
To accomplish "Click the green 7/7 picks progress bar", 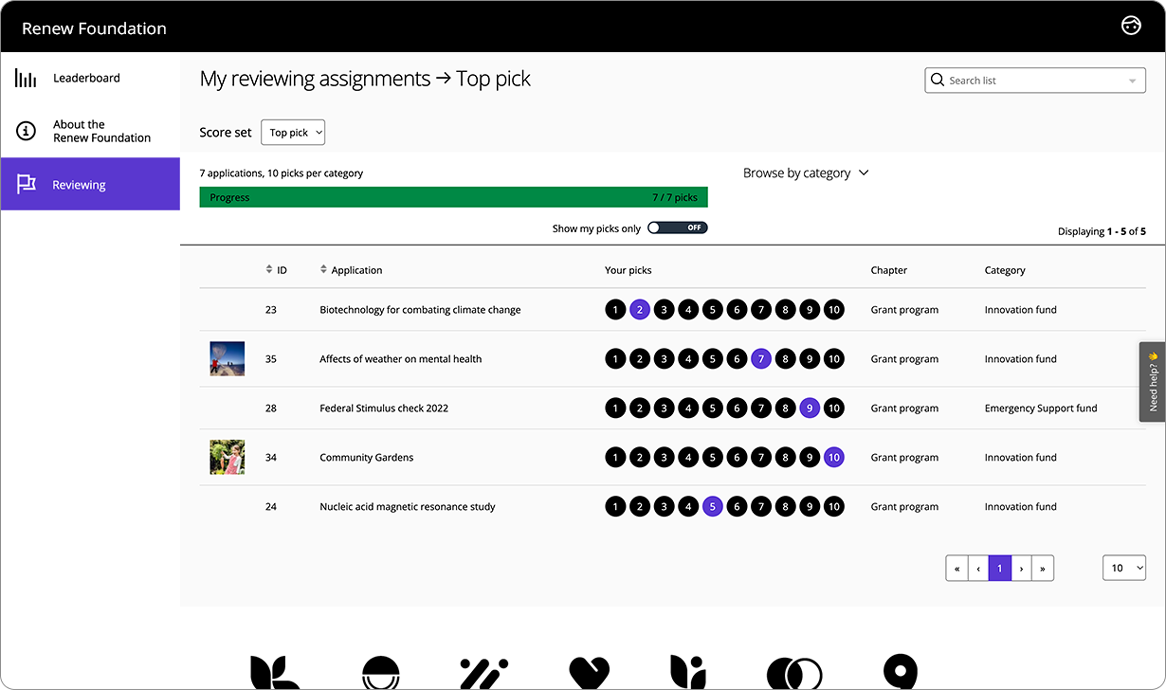I will pos(453,196).
